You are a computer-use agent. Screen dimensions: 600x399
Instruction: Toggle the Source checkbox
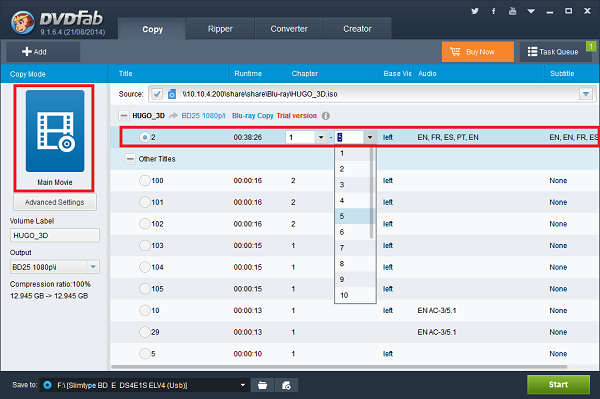(x=157, y=94)
